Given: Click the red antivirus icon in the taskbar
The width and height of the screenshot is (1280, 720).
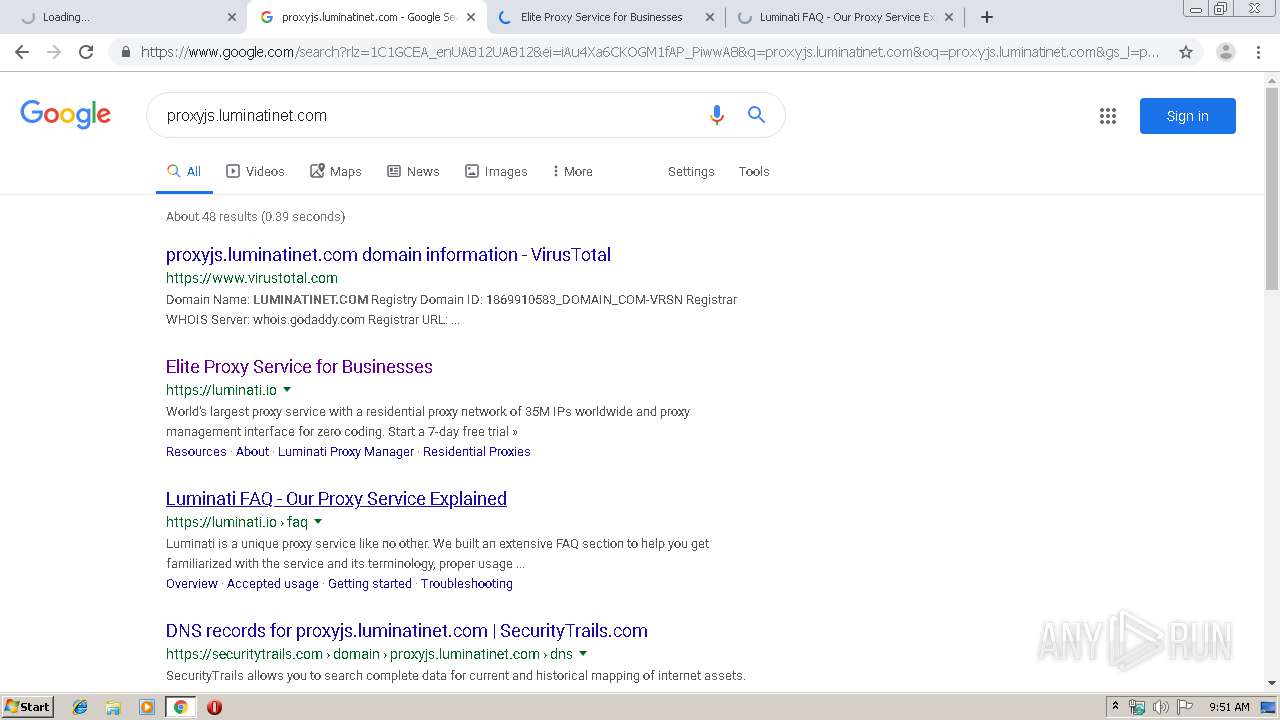Looking at the screenshot, I should click(214, 707).
